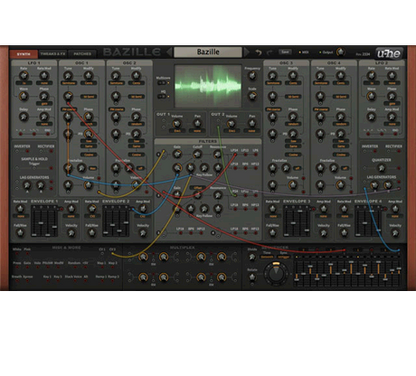This screenshot has height=376, width=416.
Task: Open the OSC 1 FM coarse selector
Action: coord(69,109)
